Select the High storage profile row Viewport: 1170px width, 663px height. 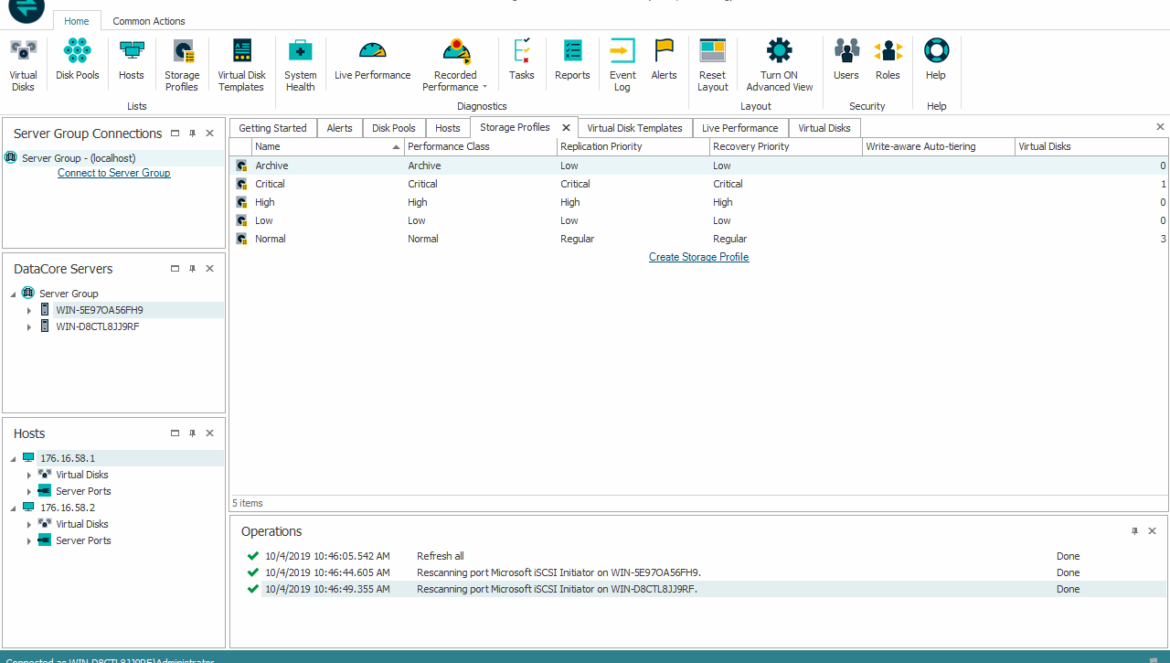tap(699, 202)
